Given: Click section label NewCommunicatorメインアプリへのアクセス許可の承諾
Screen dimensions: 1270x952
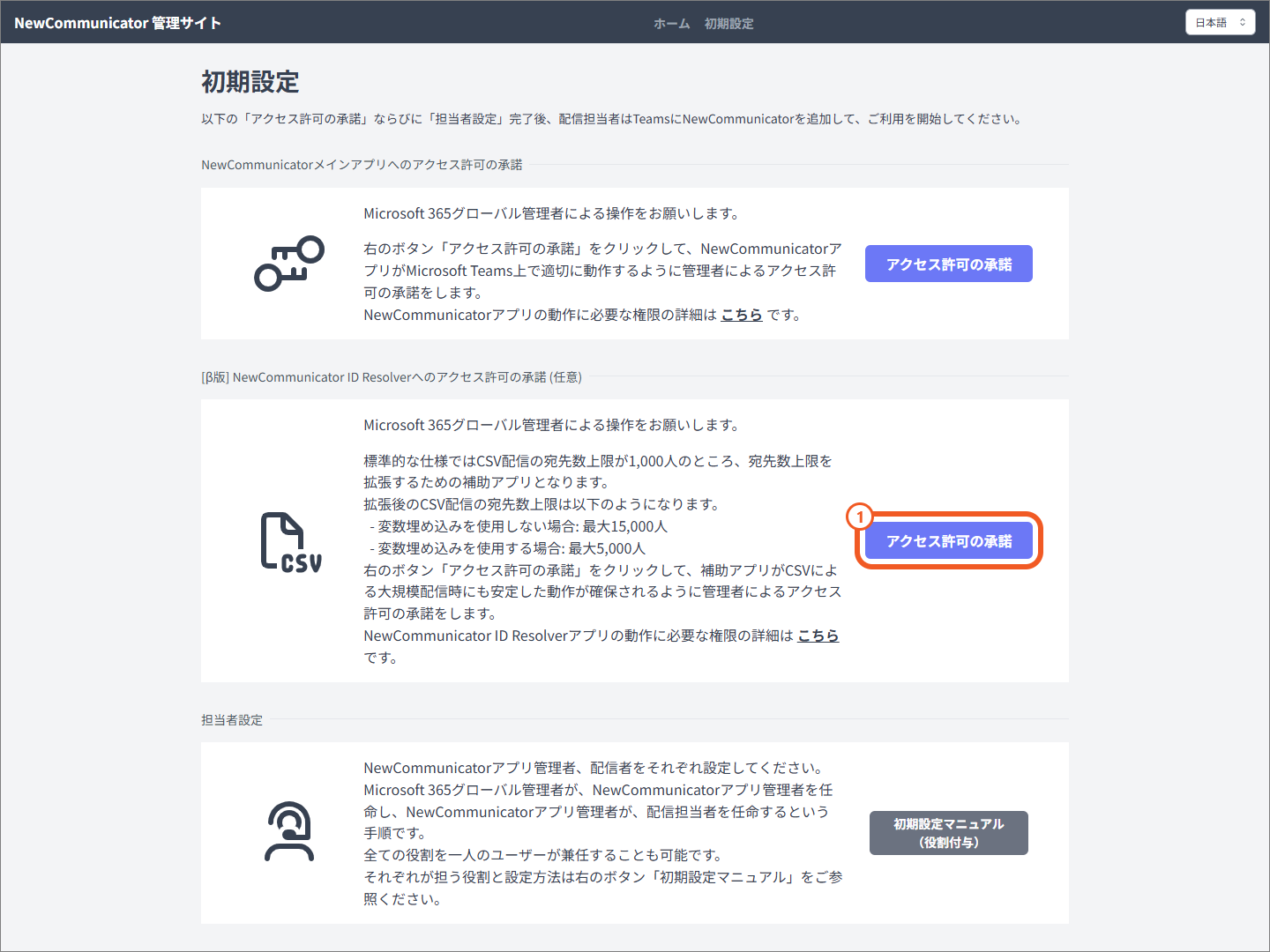Looking at the screenshot, I should tap(362, 165).
